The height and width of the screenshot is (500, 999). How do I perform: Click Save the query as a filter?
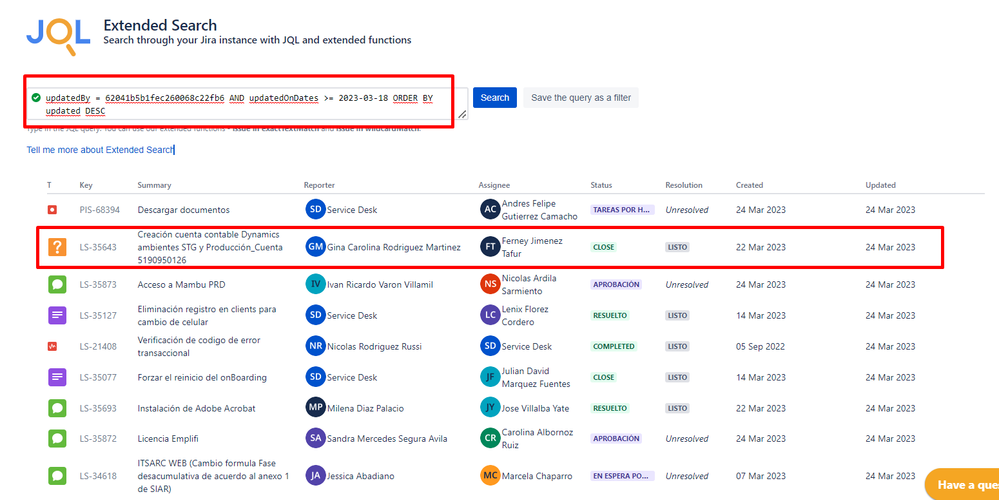pyautogui.click(x=581, y=97)
